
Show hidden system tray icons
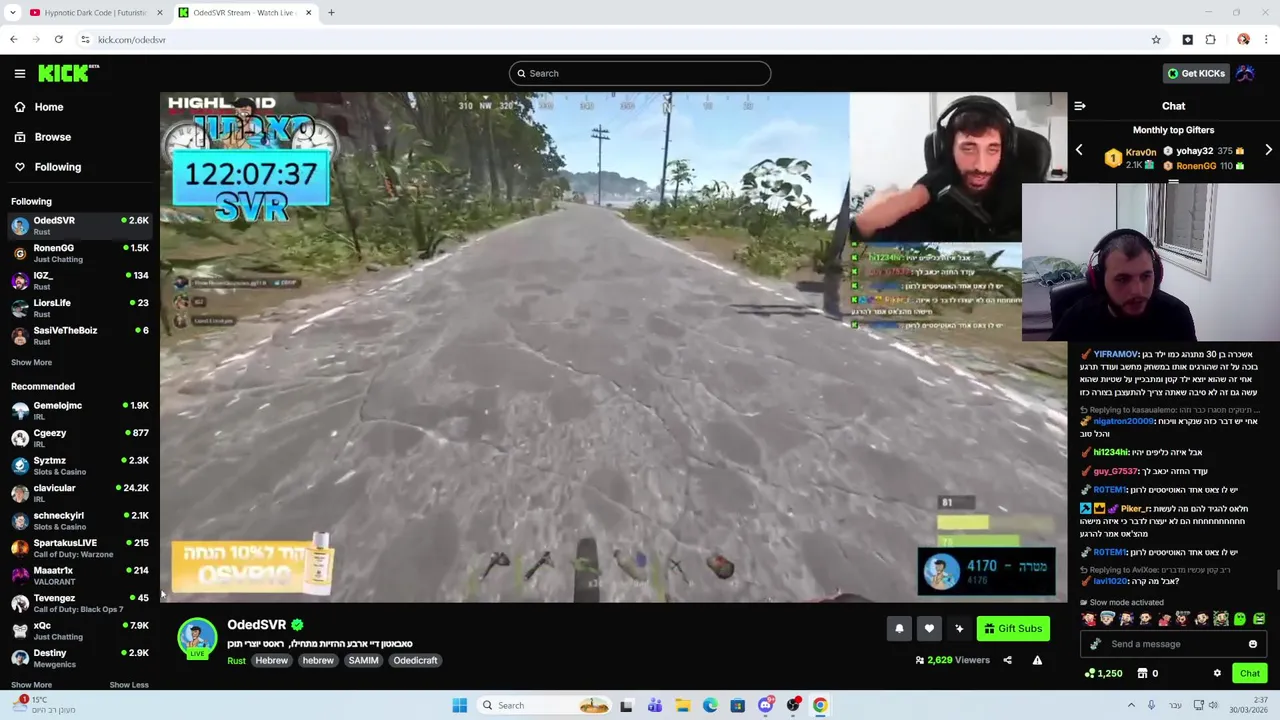pyautogui.click(x=1131, y=705)
